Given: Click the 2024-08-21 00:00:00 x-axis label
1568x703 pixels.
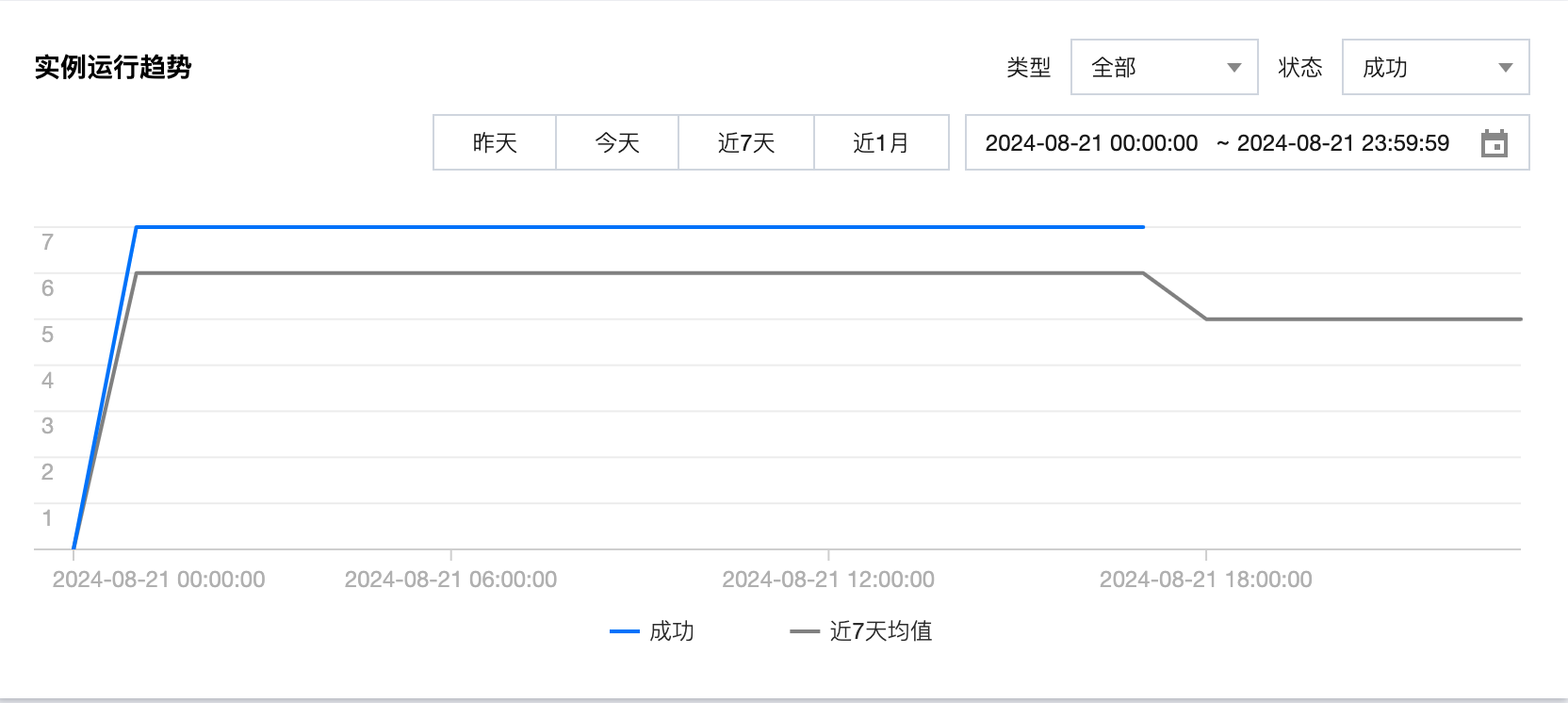Looking at the screenshot, I should click(x=158, y=580).
